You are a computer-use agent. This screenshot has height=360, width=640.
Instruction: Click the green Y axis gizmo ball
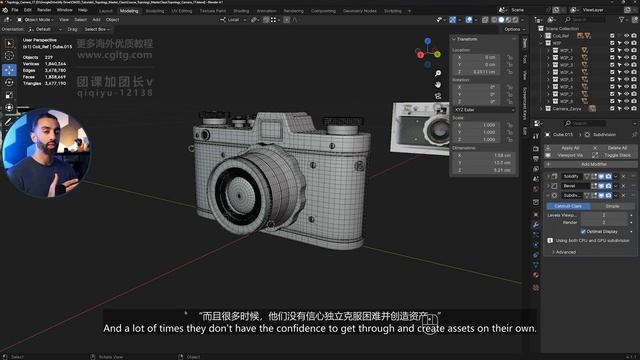coord(437,54)
